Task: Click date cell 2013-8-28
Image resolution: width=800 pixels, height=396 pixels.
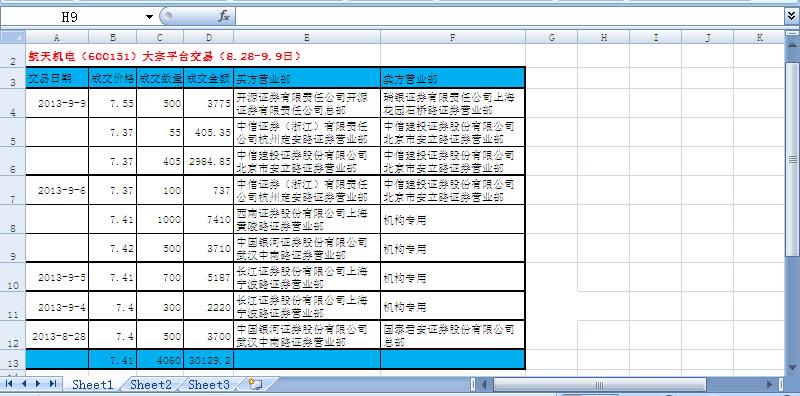Action: tap(57, 336)
